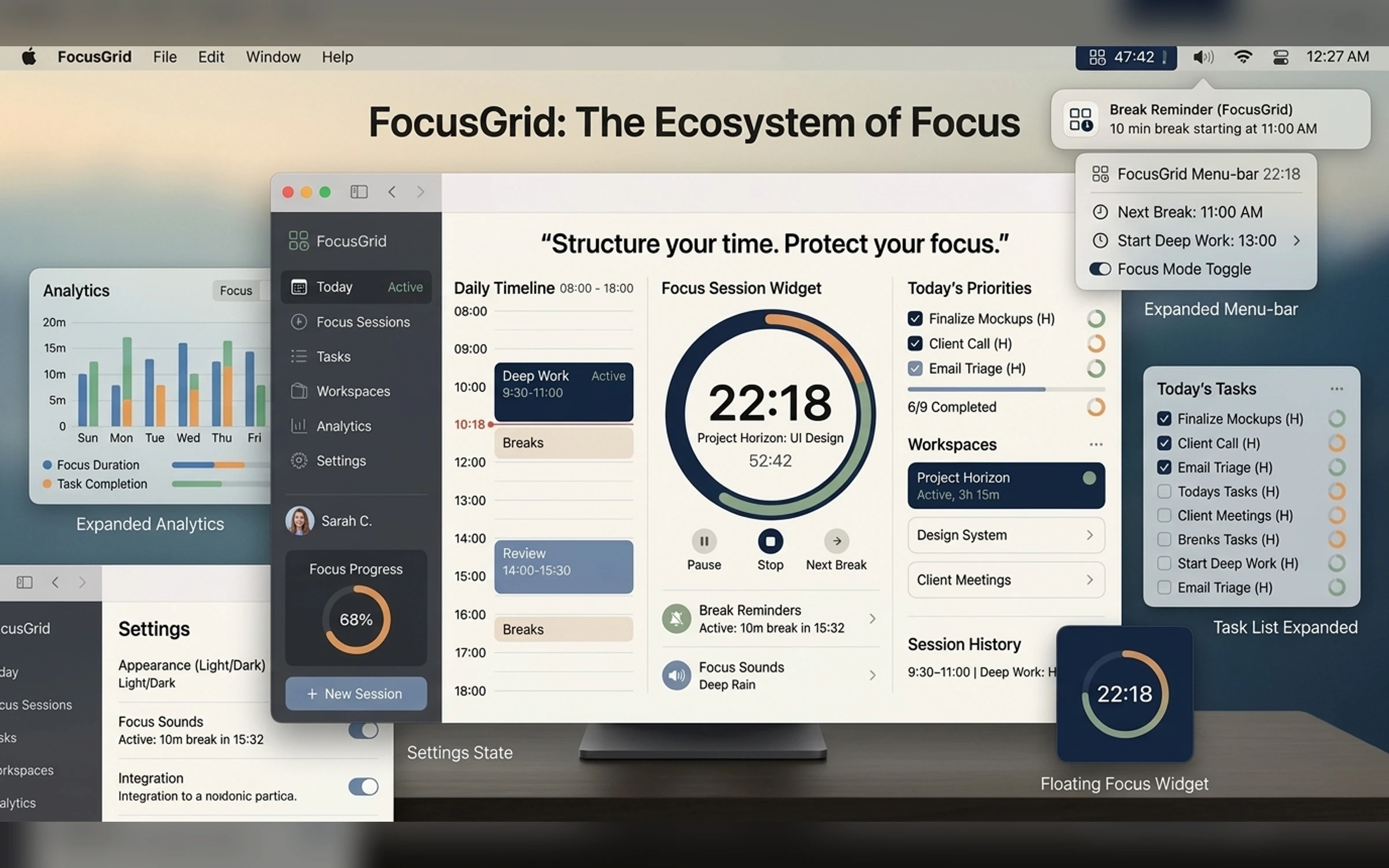Select Focus tab in Analytics panel

(x=236, y=290)
